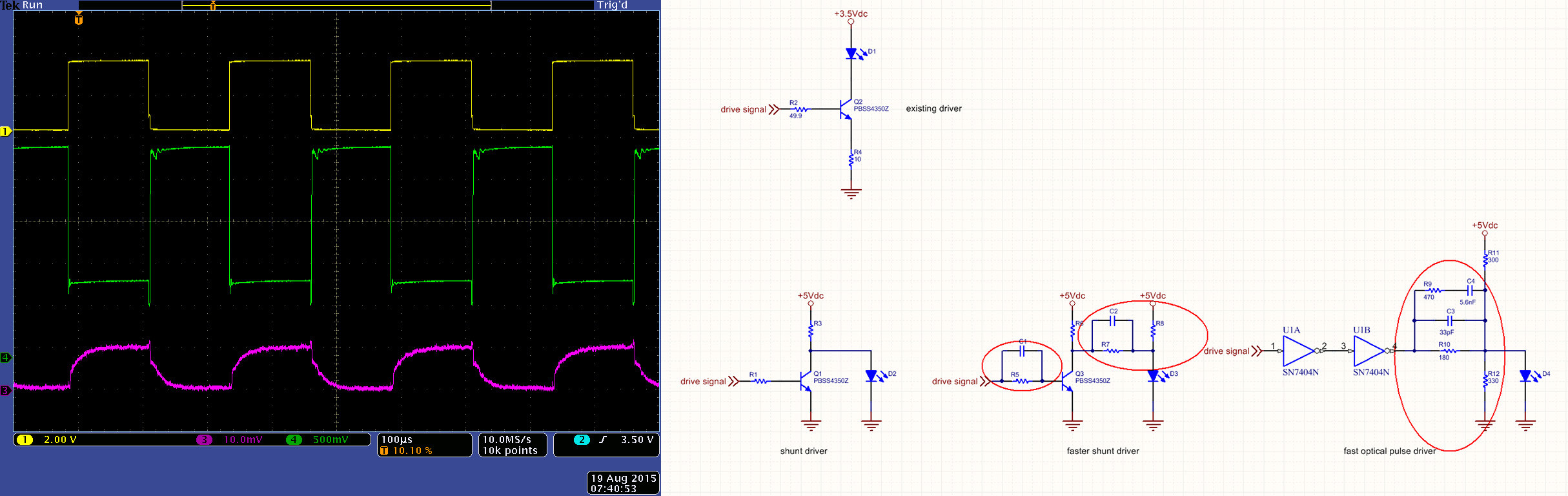Select the R2 49.9 resistor symbol
This screenshot has height=496, width=1568.
click(x=800, y=109)
